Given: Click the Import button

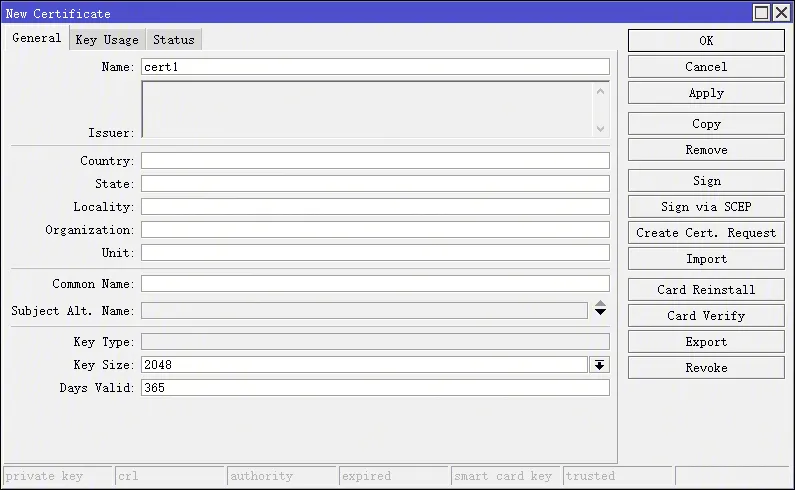Looking at the screenshot, I should pyautogui.click(x=706, y=259).
